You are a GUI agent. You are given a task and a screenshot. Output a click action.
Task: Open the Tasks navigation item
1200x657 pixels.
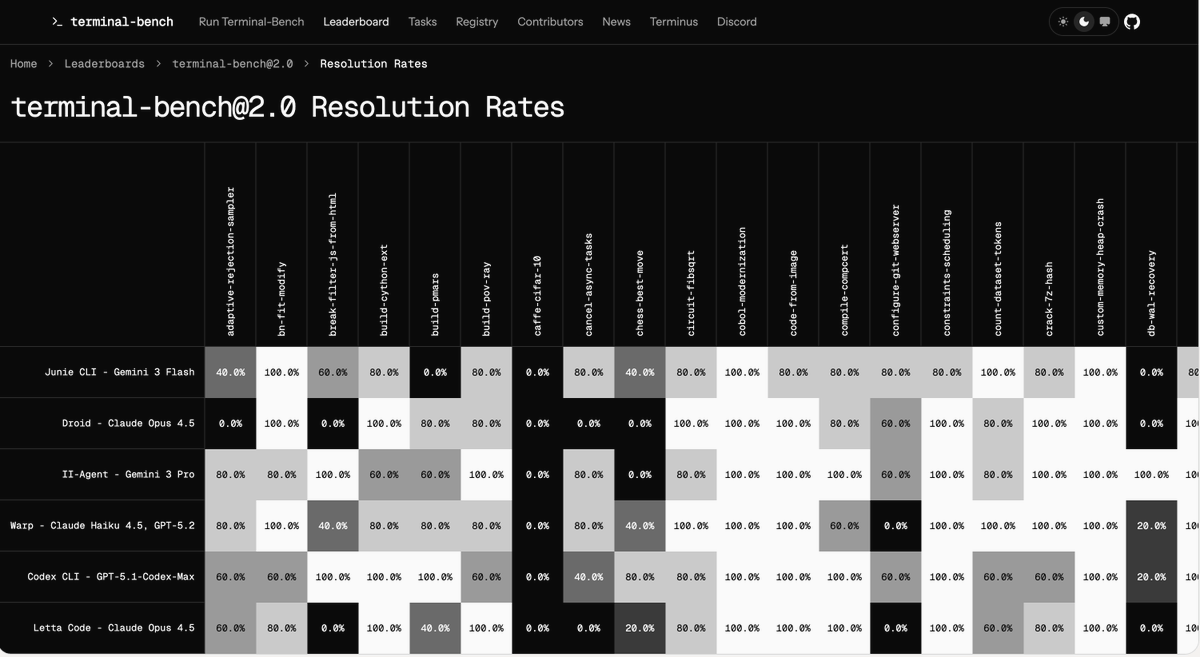(x=422, y=21)
